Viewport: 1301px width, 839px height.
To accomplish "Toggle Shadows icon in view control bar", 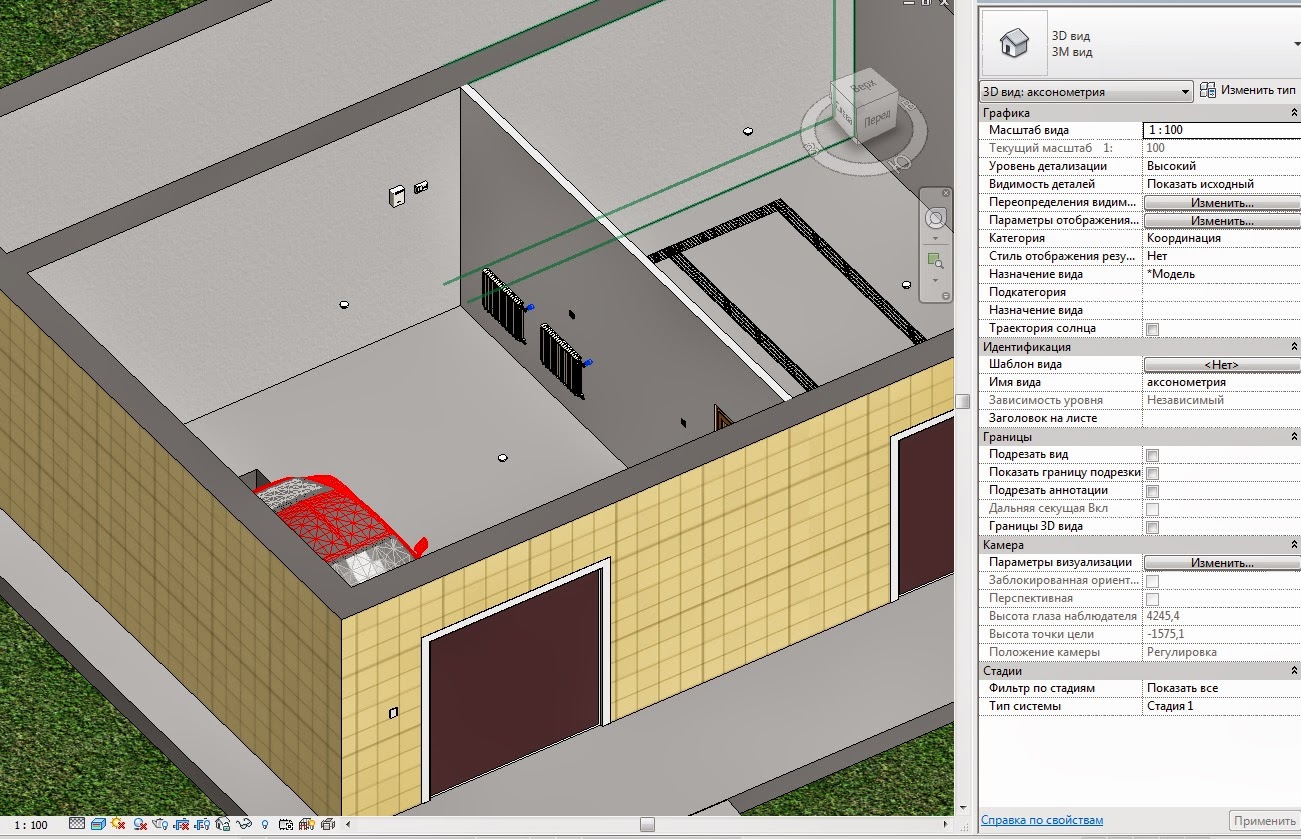I will click(140, 825).
